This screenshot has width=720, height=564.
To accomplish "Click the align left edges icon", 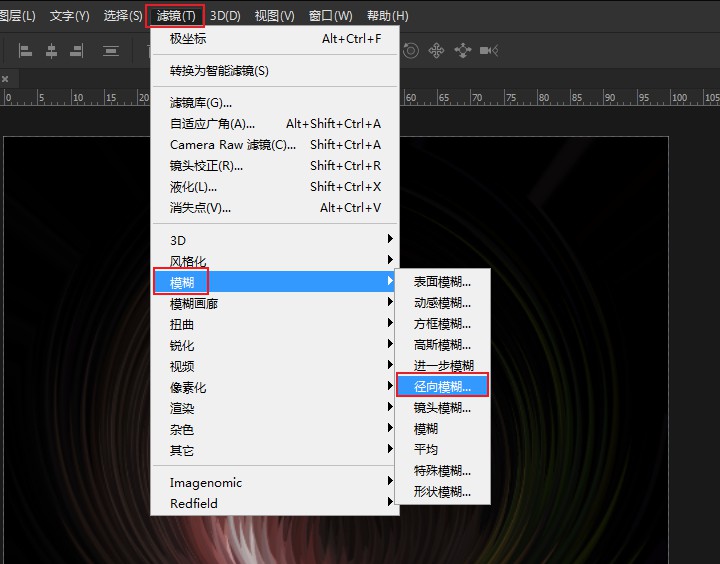I will tap(25, 51).
